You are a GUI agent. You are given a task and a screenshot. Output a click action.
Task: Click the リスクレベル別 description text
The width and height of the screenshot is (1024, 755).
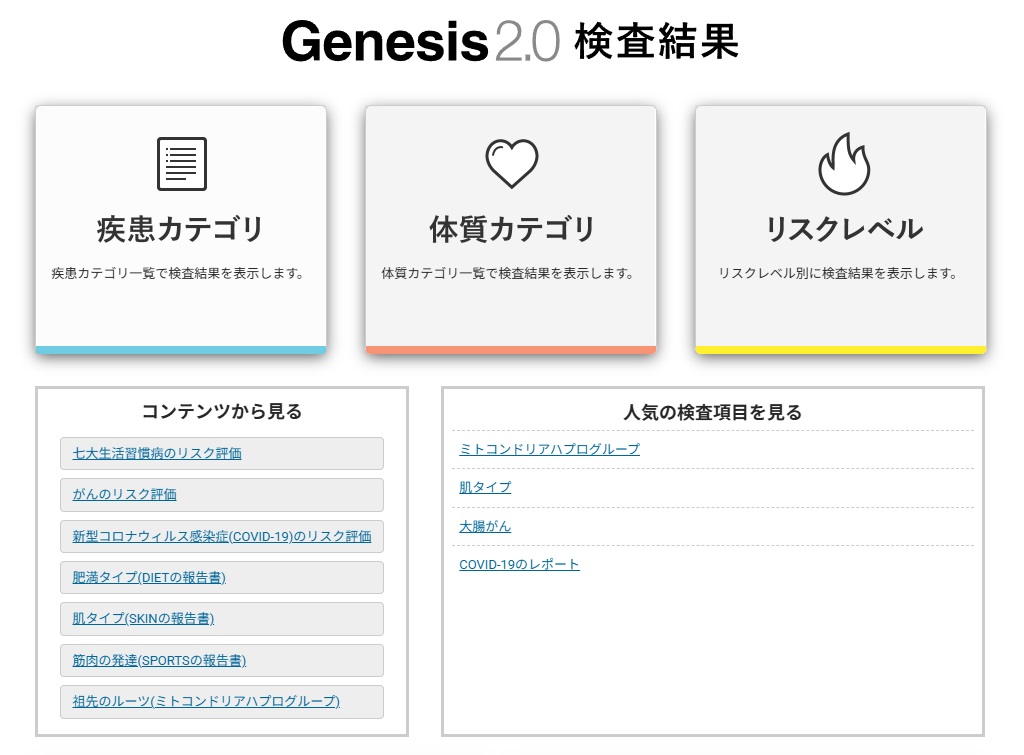click(838, 272)
